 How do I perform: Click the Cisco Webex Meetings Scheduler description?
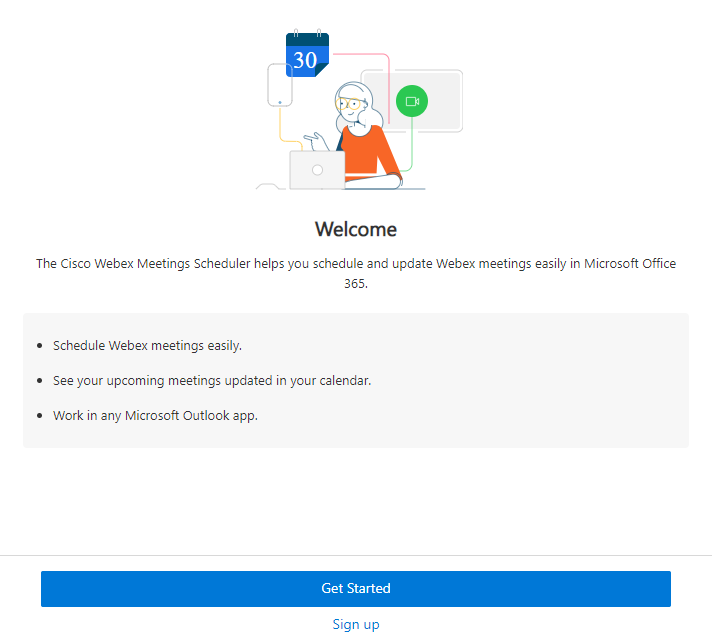click(356, 273)
